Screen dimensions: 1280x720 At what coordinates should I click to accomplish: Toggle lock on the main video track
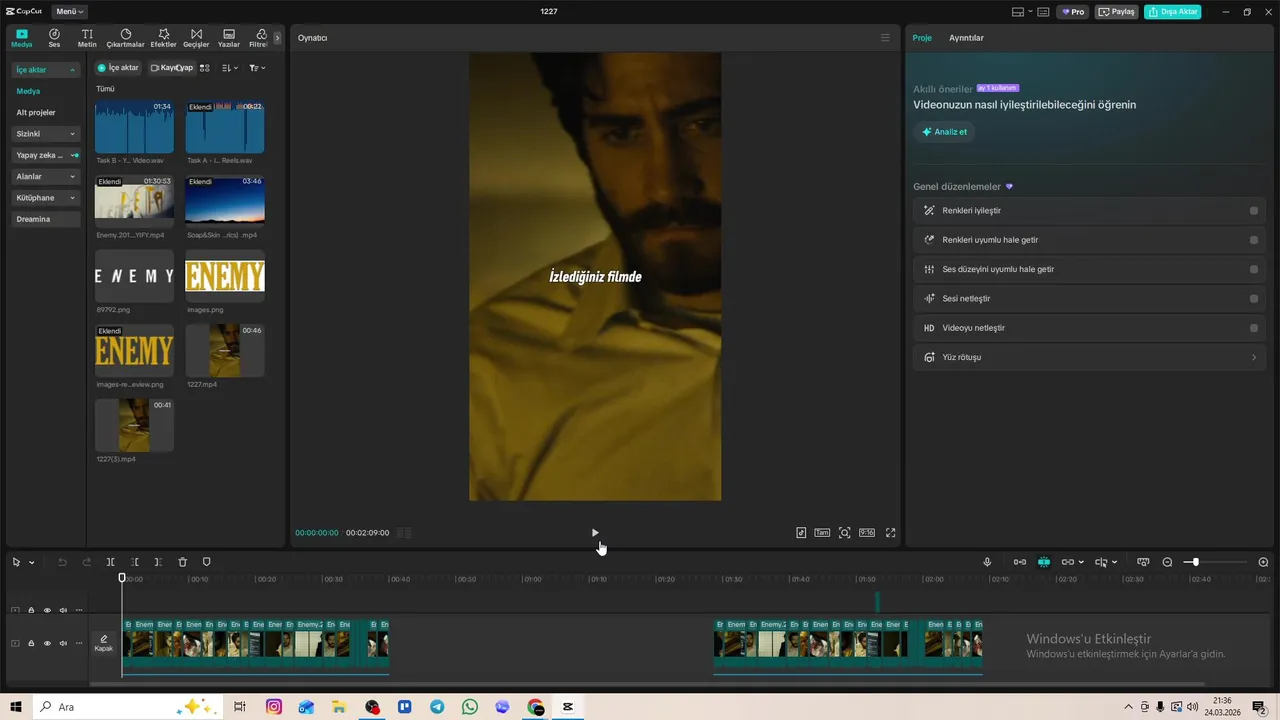tap(31, 643)
